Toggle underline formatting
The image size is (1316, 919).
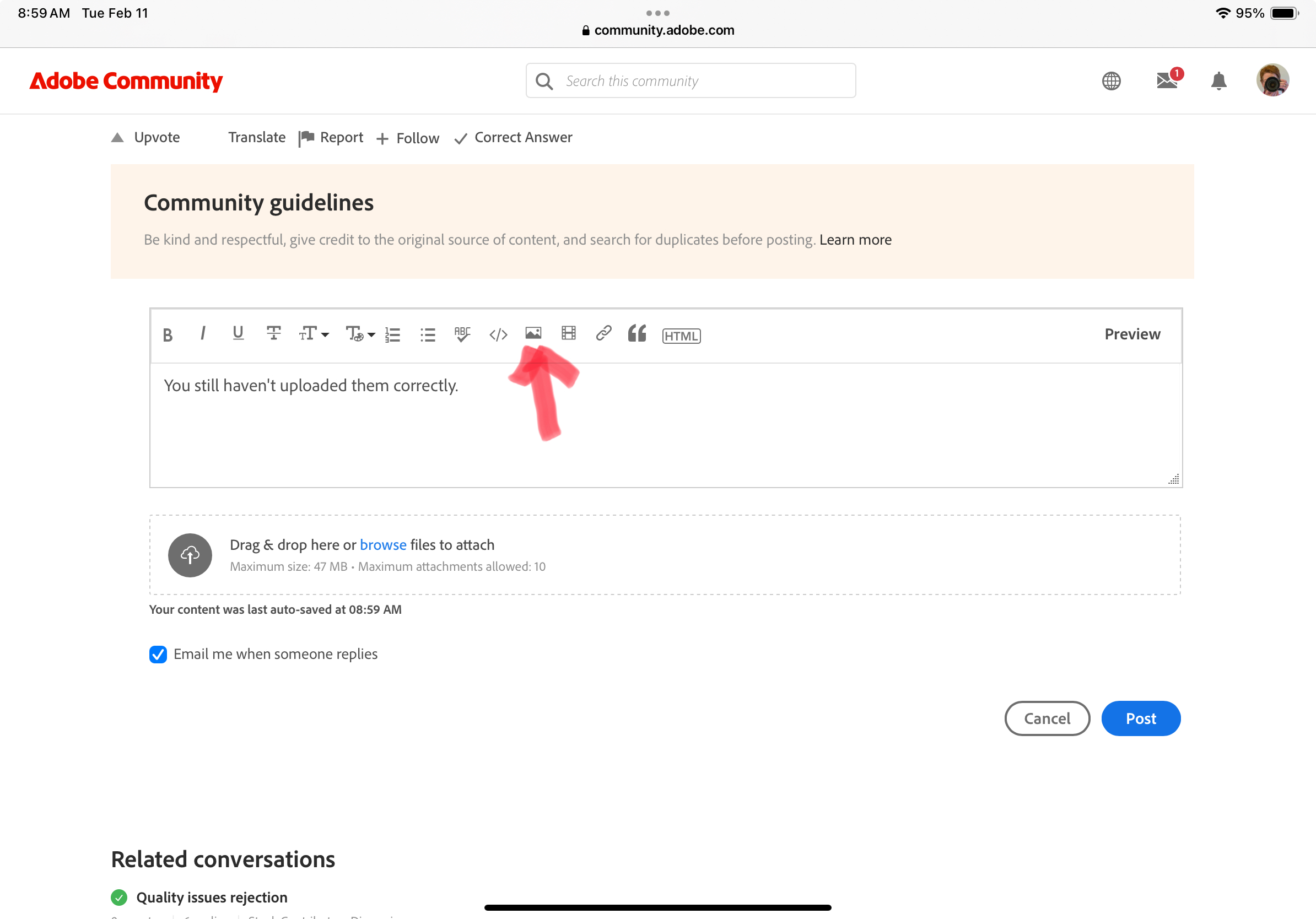(x=238, y=334)
